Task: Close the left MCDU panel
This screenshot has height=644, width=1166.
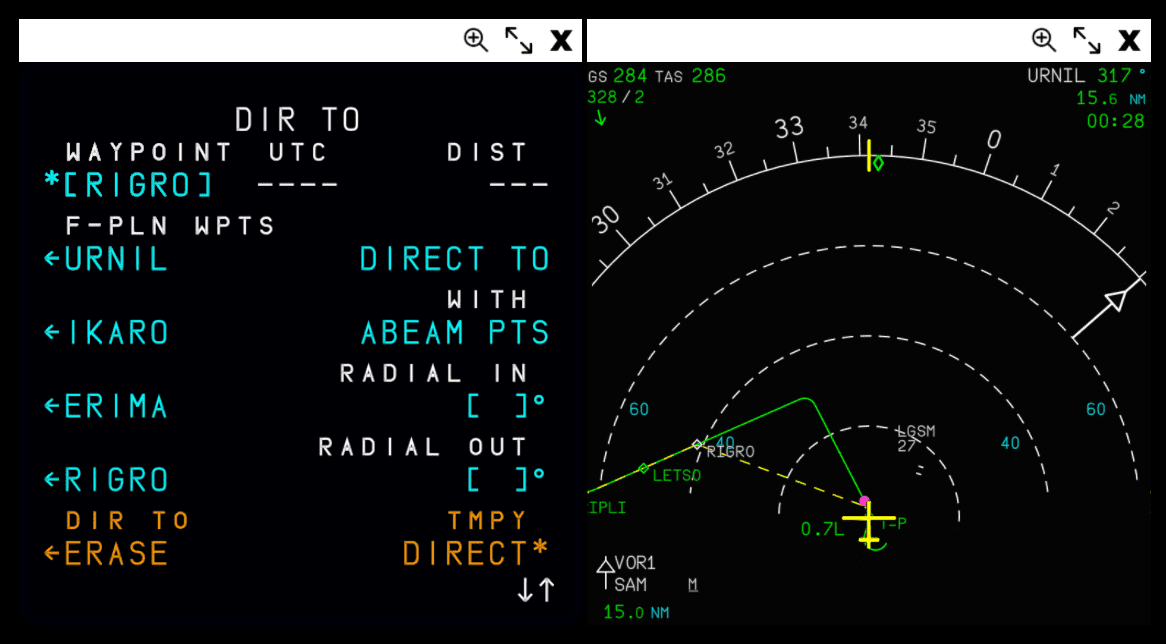Action: (x=562, y=40)
